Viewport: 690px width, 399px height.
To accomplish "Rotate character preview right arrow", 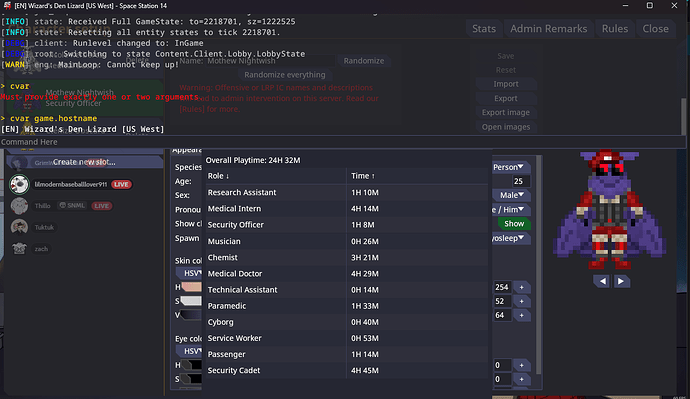I will click(x=621, y=281).
